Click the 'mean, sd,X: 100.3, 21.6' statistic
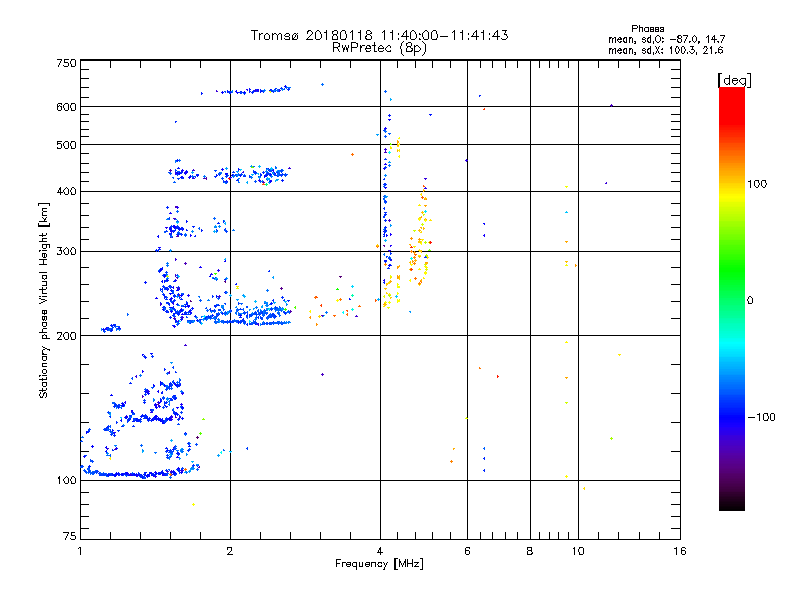Screen dimensions: 800x600 665,50
